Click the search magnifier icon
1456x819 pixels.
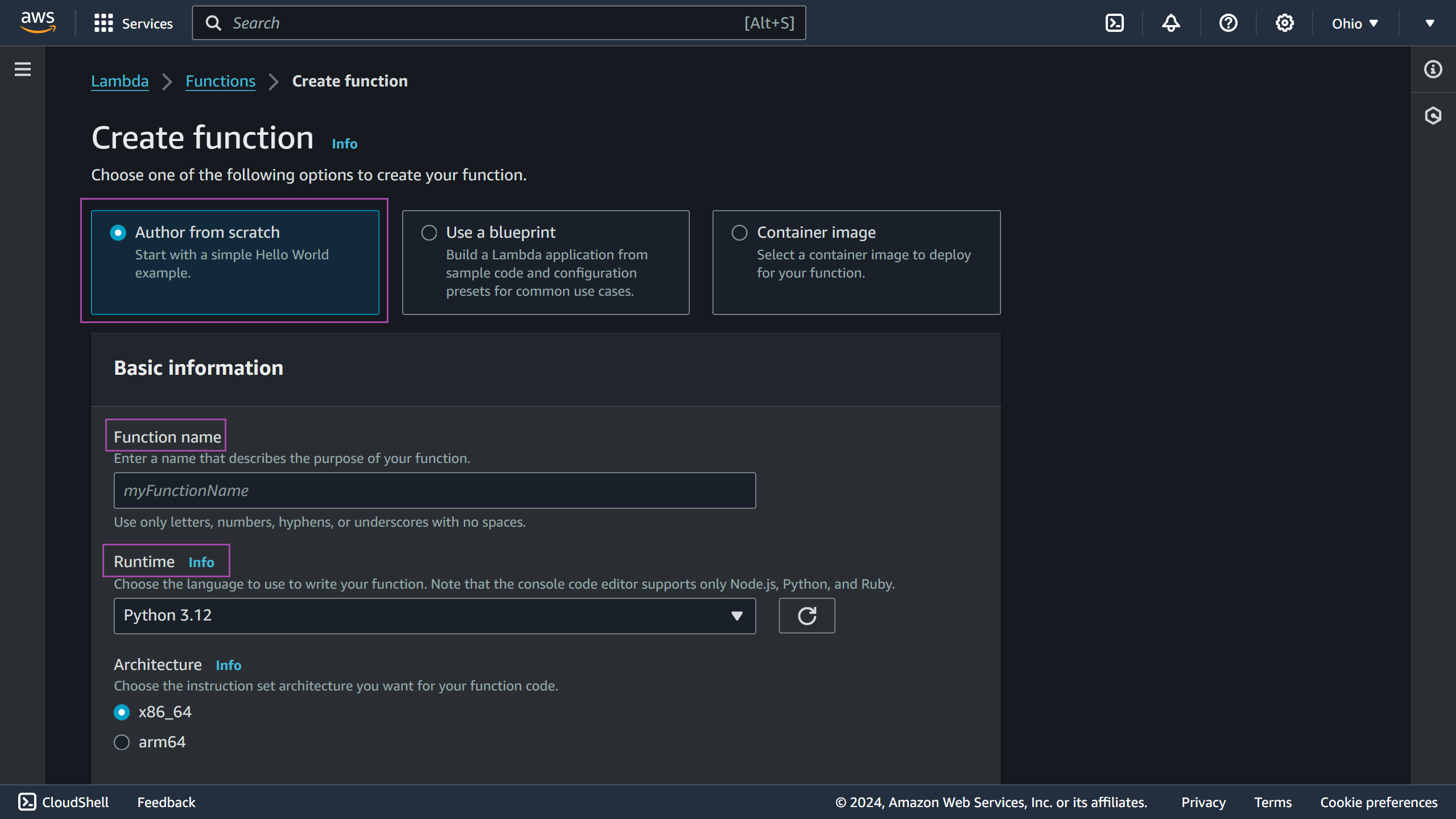(213, 23)
